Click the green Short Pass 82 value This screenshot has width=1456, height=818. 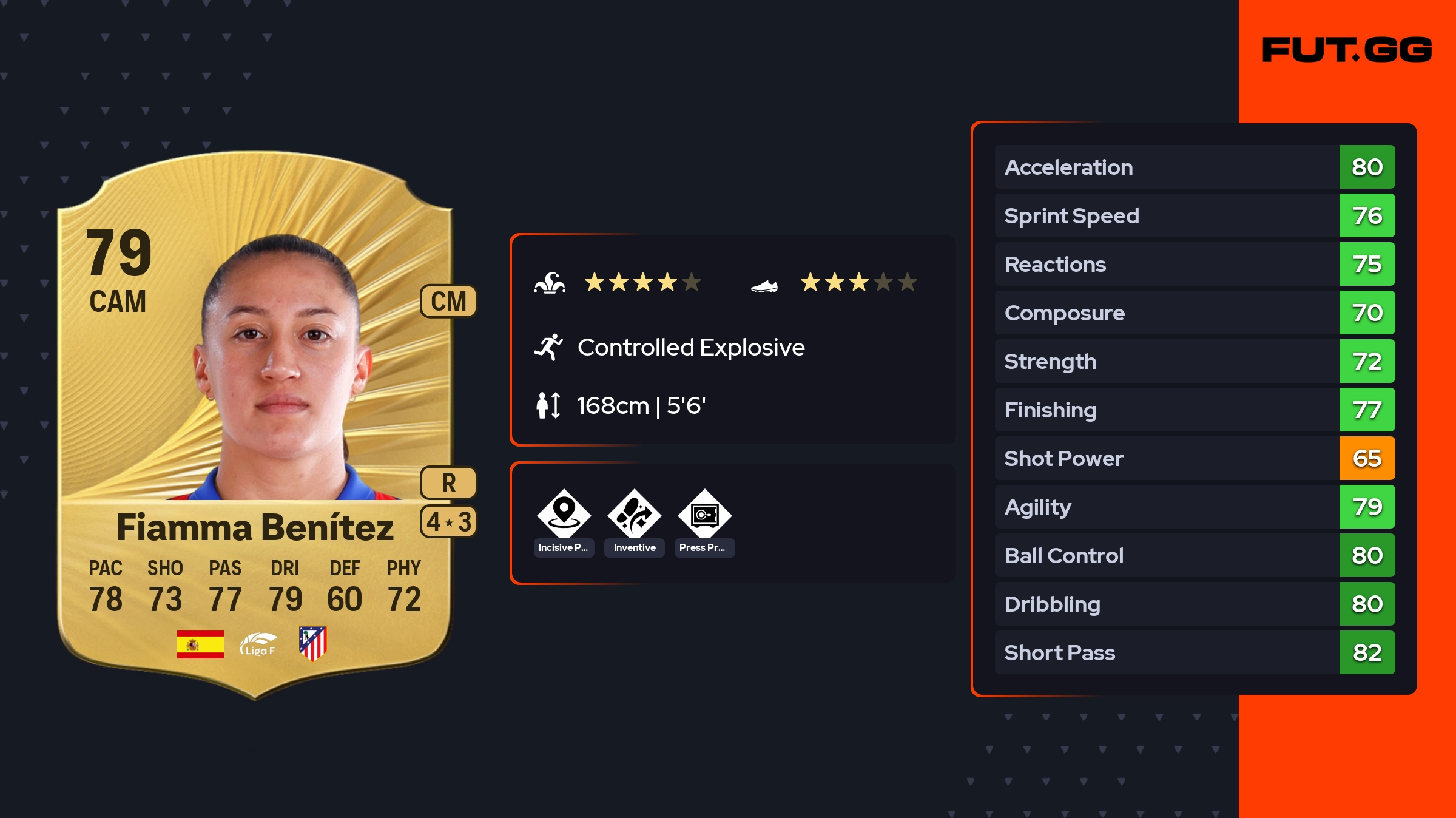click(1367, 652)
